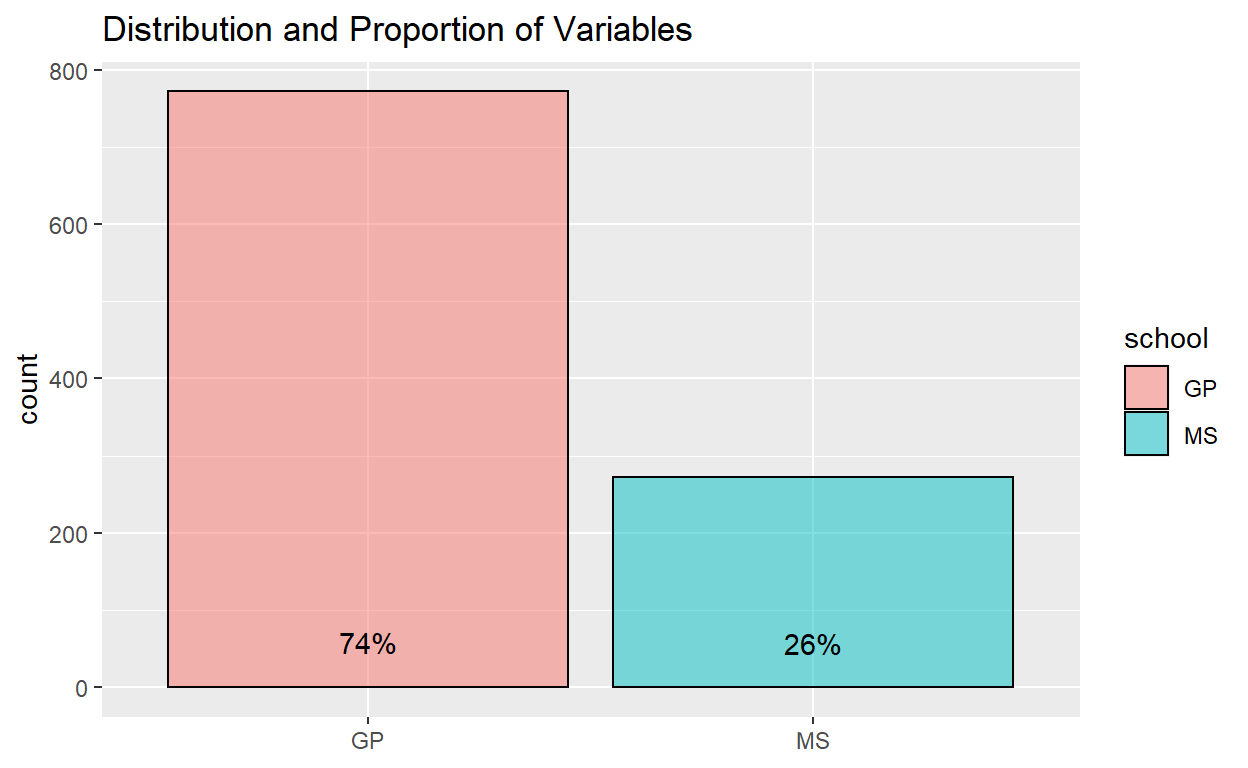Select the 26% label in MS bar
Screen dimensions: 1248x768
(812, 646)
